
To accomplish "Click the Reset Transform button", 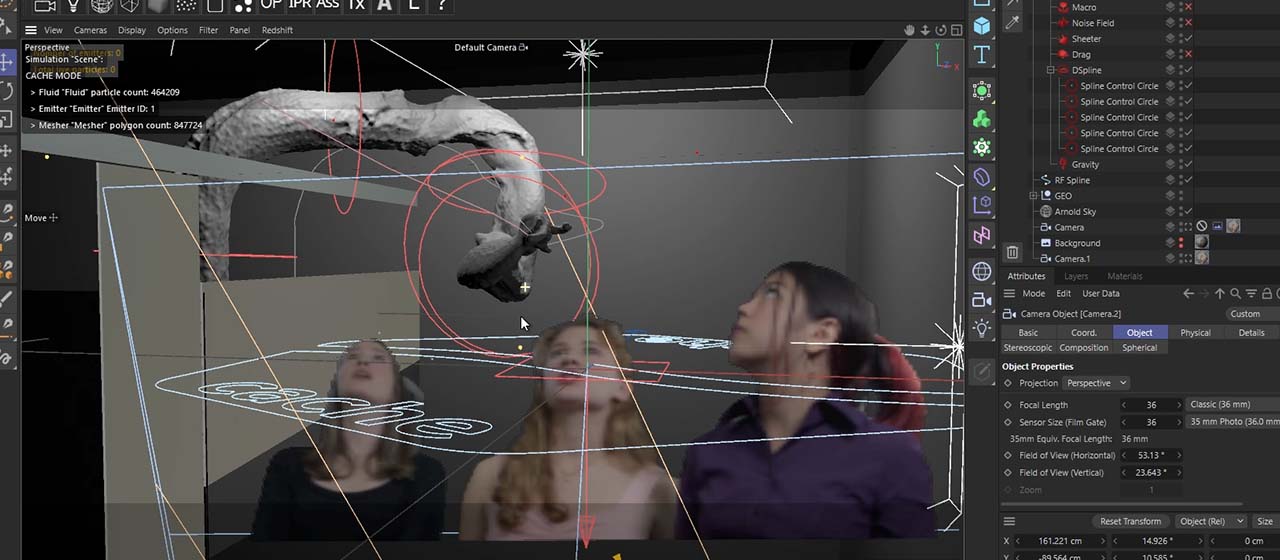I will [1130, 521].
